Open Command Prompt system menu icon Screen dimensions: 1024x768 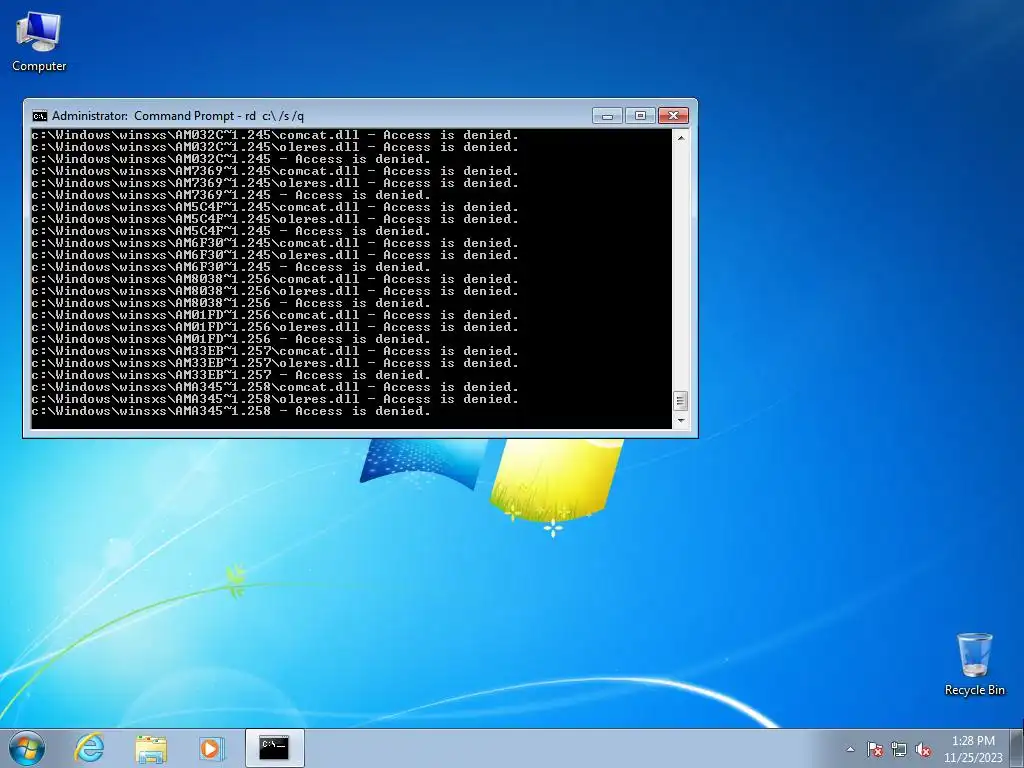[x=39, y=116]
